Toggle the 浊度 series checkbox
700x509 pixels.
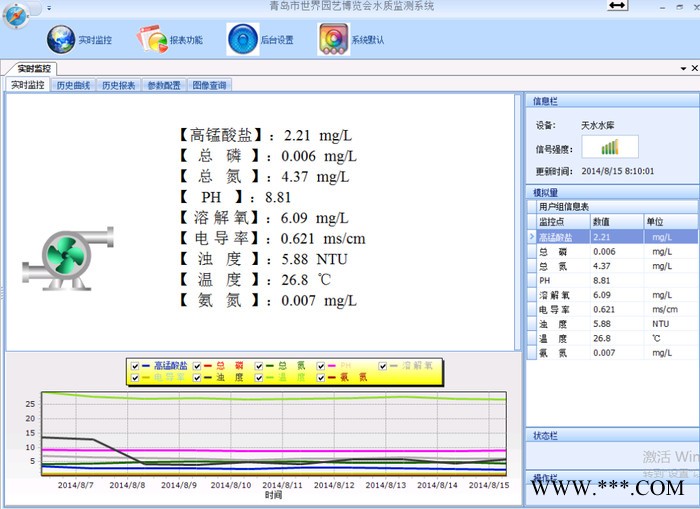[x=197, y=378]
